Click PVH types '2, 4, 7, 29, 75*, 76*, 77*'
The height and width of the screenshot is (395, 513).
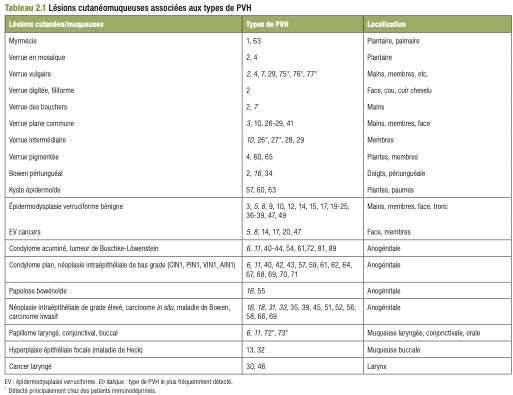pyautogui.click(x=282, y=74)
